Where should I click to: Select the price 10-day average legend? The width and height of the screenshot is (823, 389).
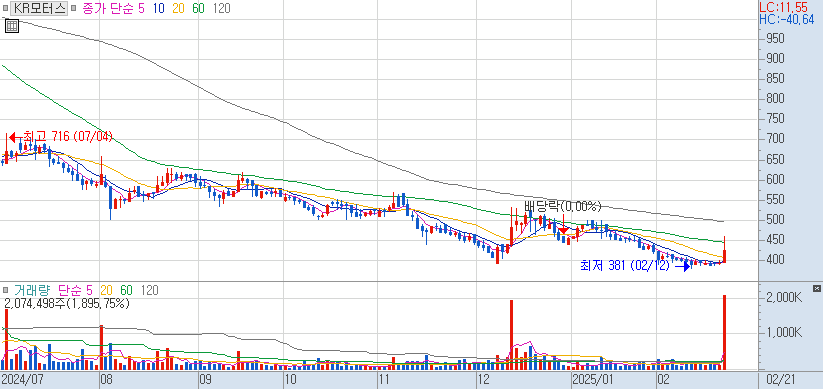(x=159, y=8)
